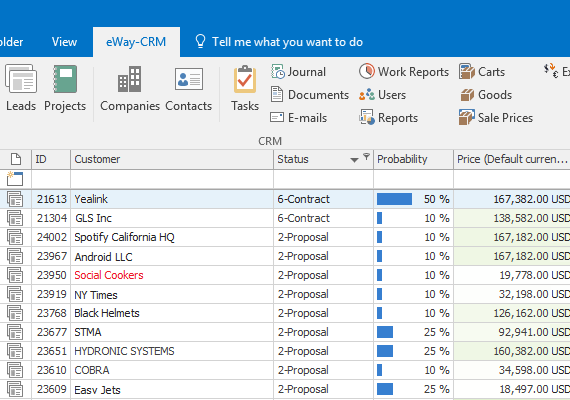Viewport: 570px width, 400px height.
Task: Click price 92,941.00 USD cell
Action: point(512,332)
